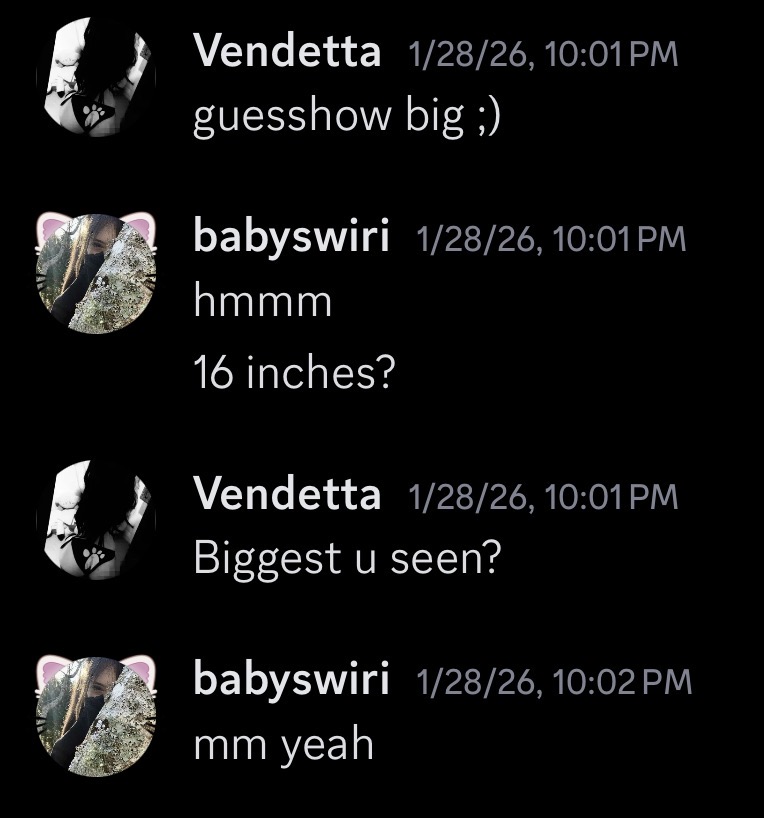This screenshot has width=764, height=818.
Task: Click the 10:02 PM timestamp
Action: point(554,681)
